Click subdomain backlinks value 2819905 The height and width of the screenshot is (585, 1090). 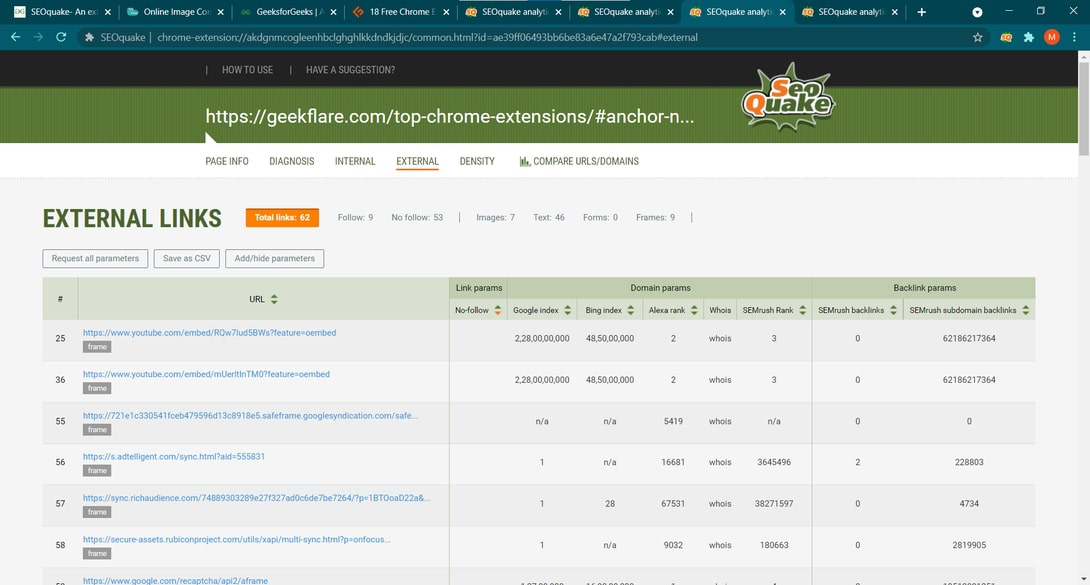coord(969,545)
